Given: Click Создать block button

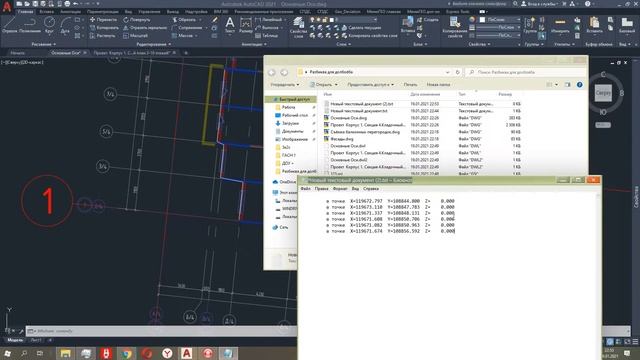Looking at the screenshot, I should (427, 20).
